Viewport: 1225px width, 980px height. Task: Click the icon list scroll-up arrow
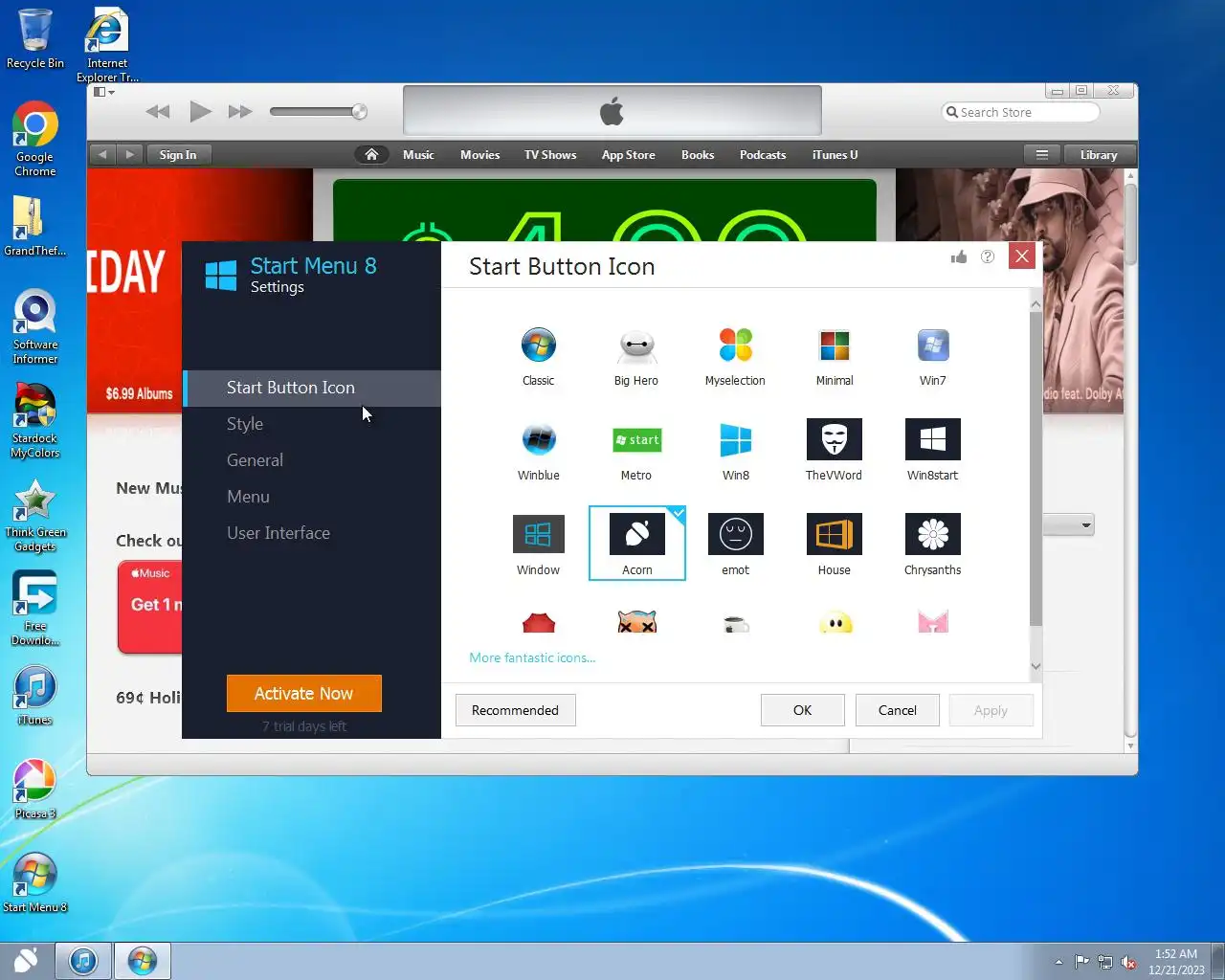1036,304
